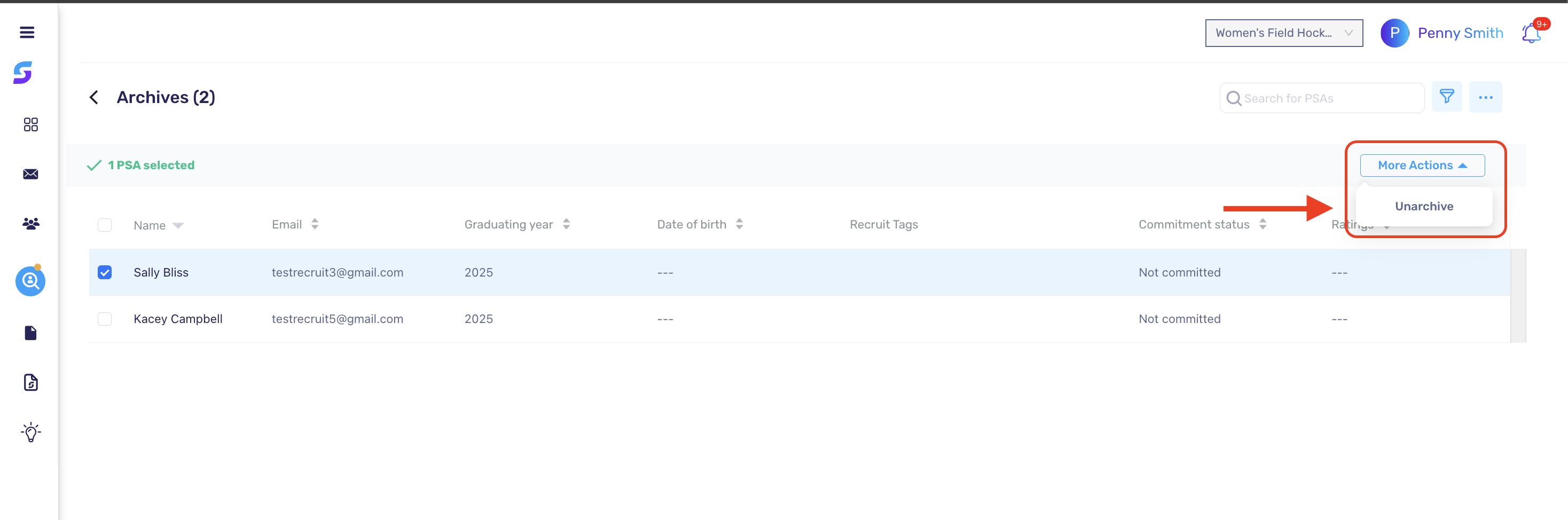This screenshot has height=520, width=1568.
Task: Click Kacey Campbell's graduating year 2025
Action: tap(479, 319)
